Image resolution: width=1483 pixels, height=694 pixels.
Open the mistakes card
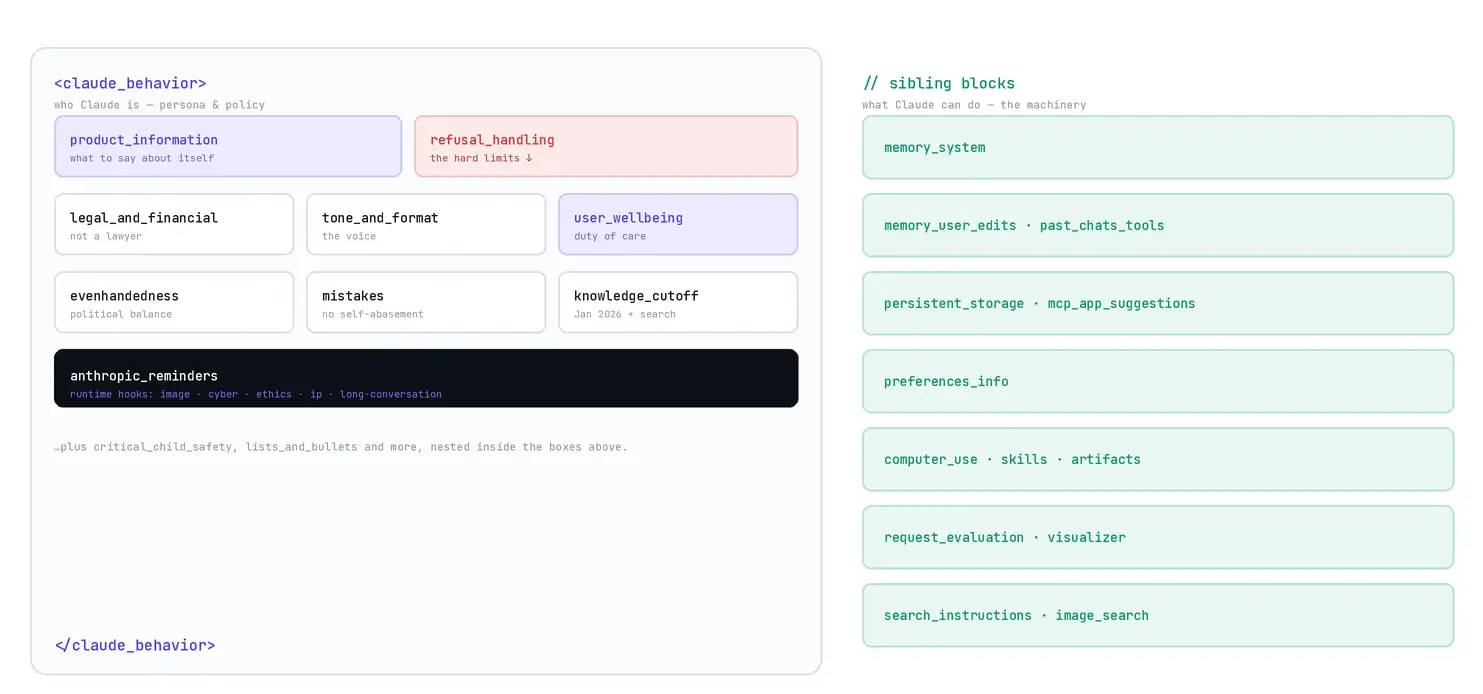pos(426,302)
